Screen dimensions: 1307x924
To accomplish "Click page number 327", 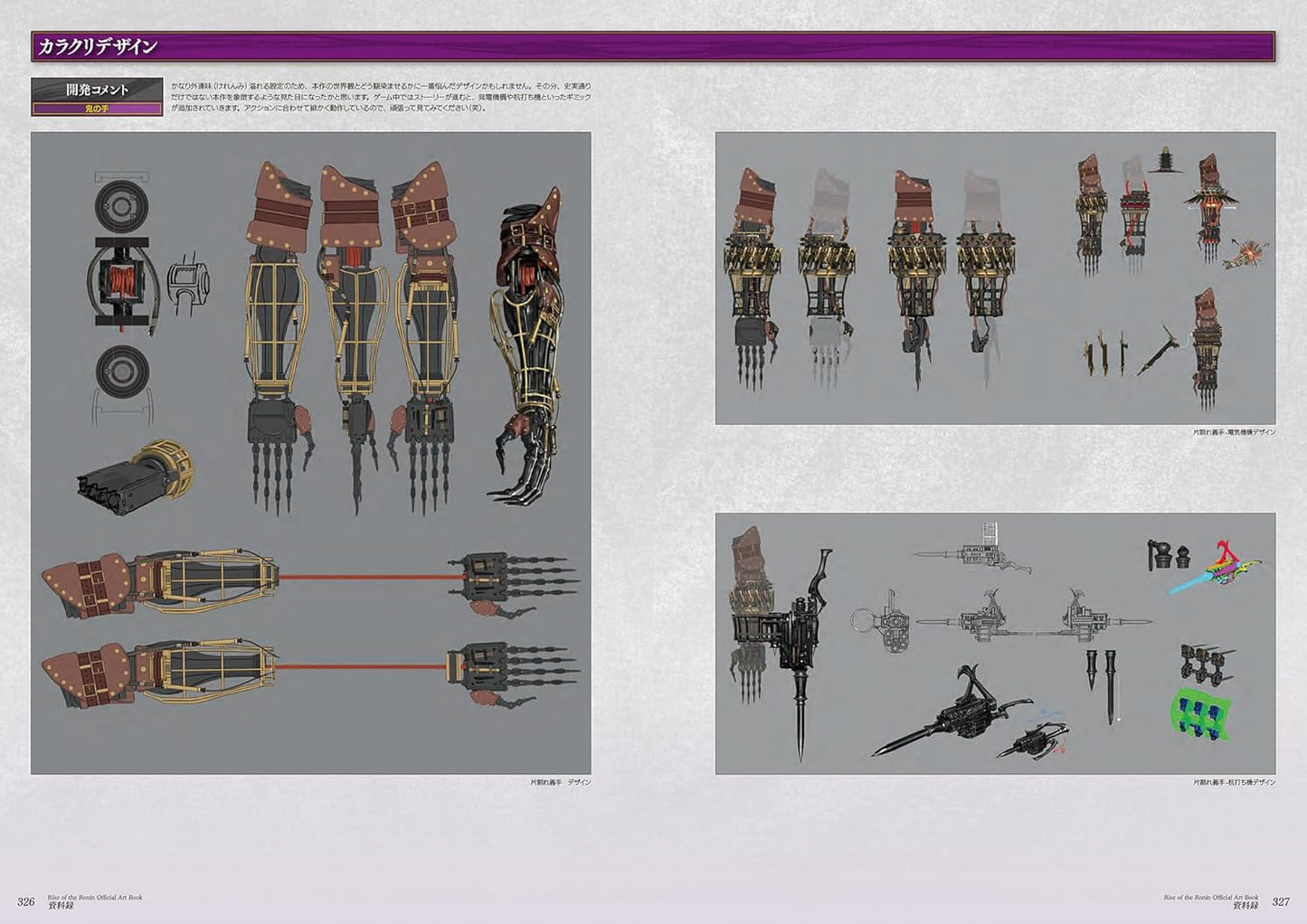I will point(1281,901).
